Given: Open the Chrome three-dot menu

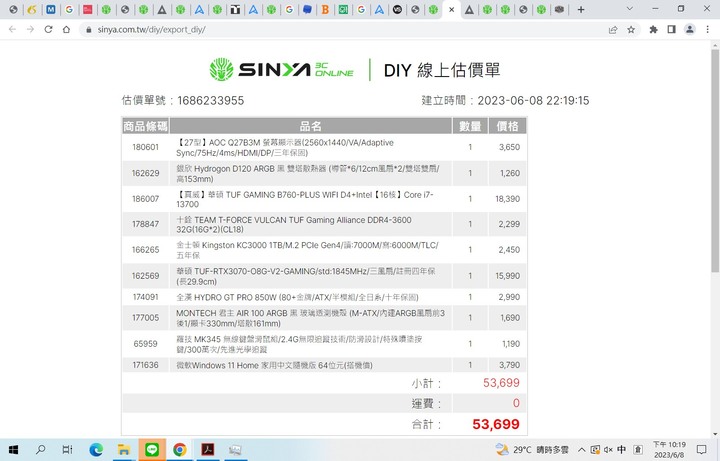Looking at the screenshot, I should point(708,29).
